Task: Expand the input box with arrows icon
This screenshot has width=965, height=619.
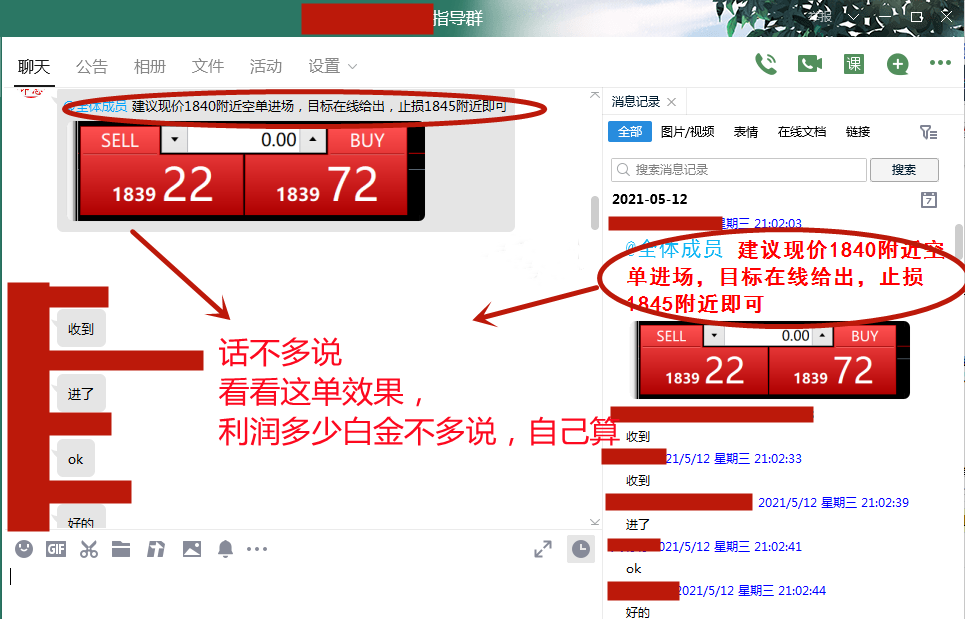Action: pyautogui.click(x=543, y=549)
